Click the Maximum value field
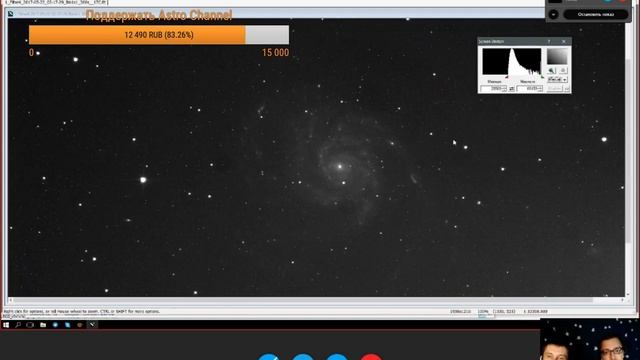Screen dimensions: 640x360 529,89
